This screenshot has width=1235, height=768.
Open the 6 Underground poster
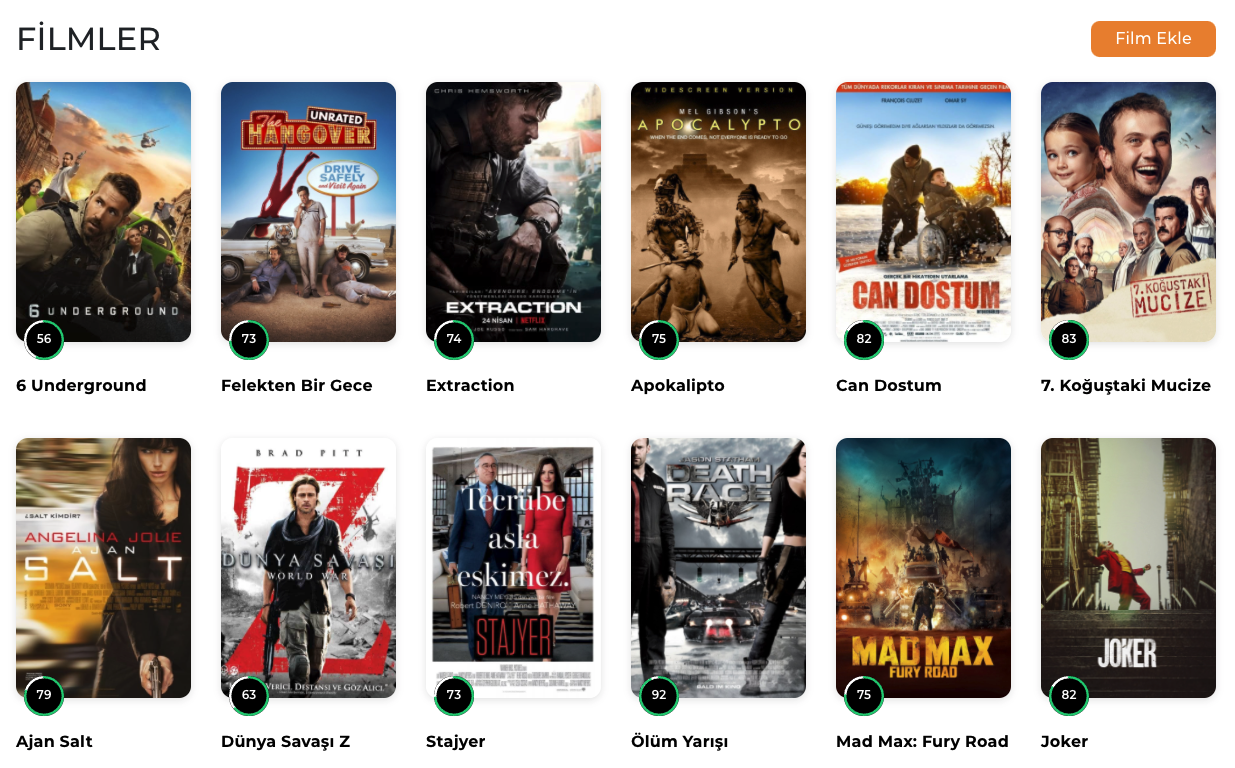103,212
